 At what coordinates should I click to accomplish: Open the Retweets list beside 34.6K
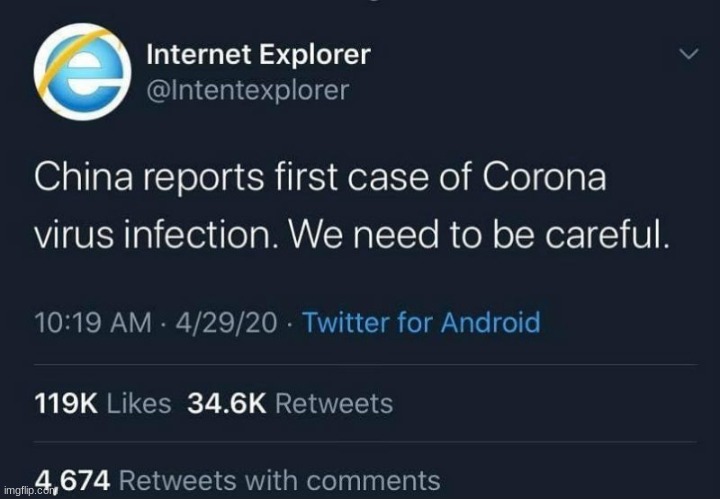tap(333, 403)
